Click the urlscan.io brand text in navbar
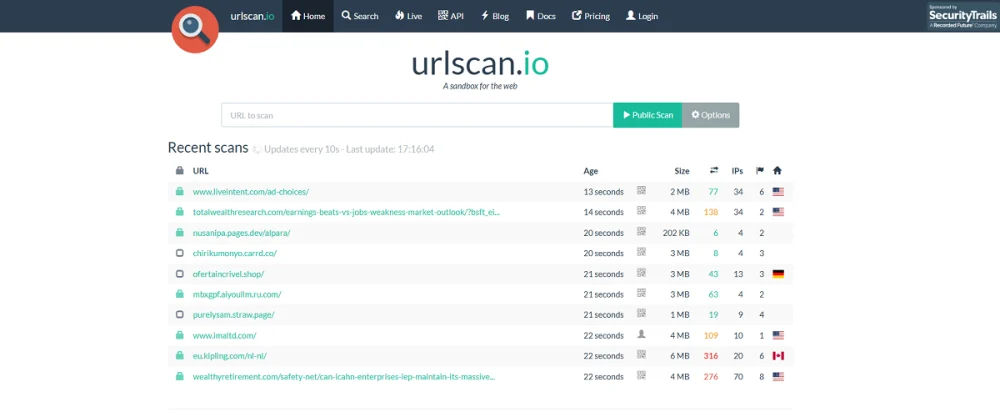The width and height of the screenshot is (1000, 412). coord(253,16)
